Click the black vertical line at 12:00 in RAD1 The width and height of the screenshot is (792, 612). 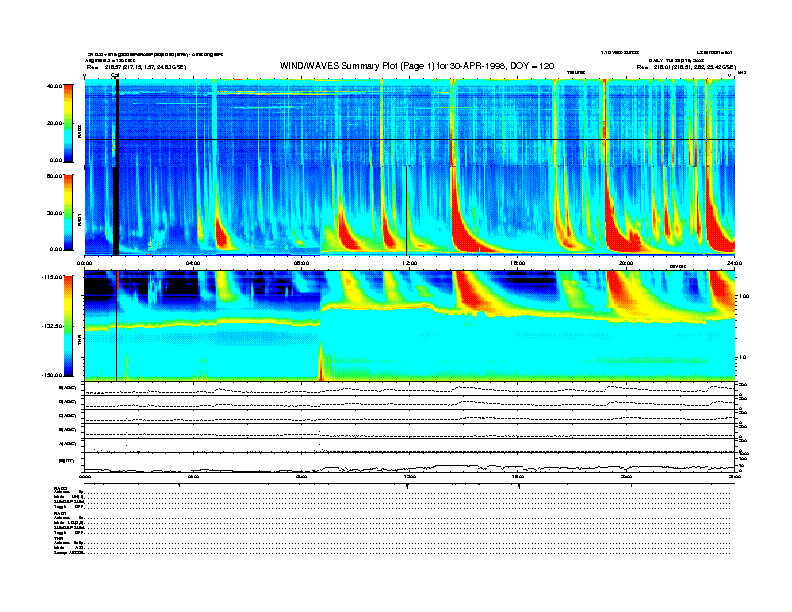(x=407, y=211)
